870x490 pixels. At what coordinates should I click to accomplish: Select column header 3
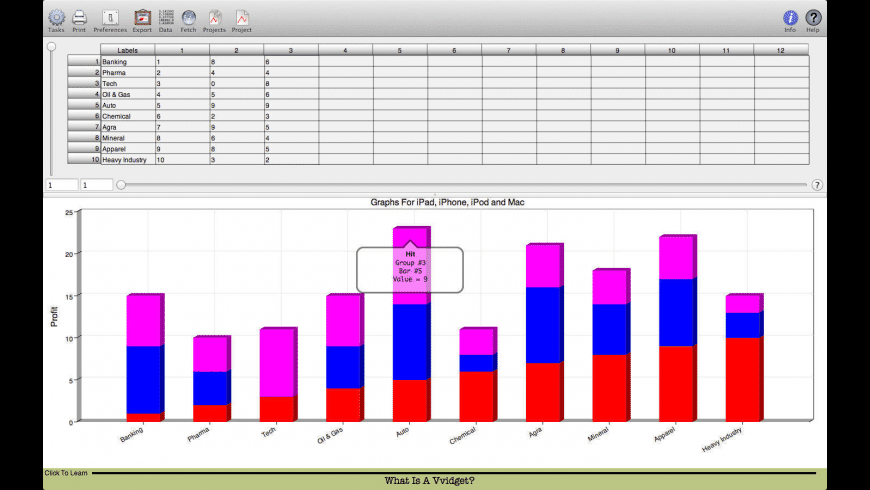pos(291,50)
